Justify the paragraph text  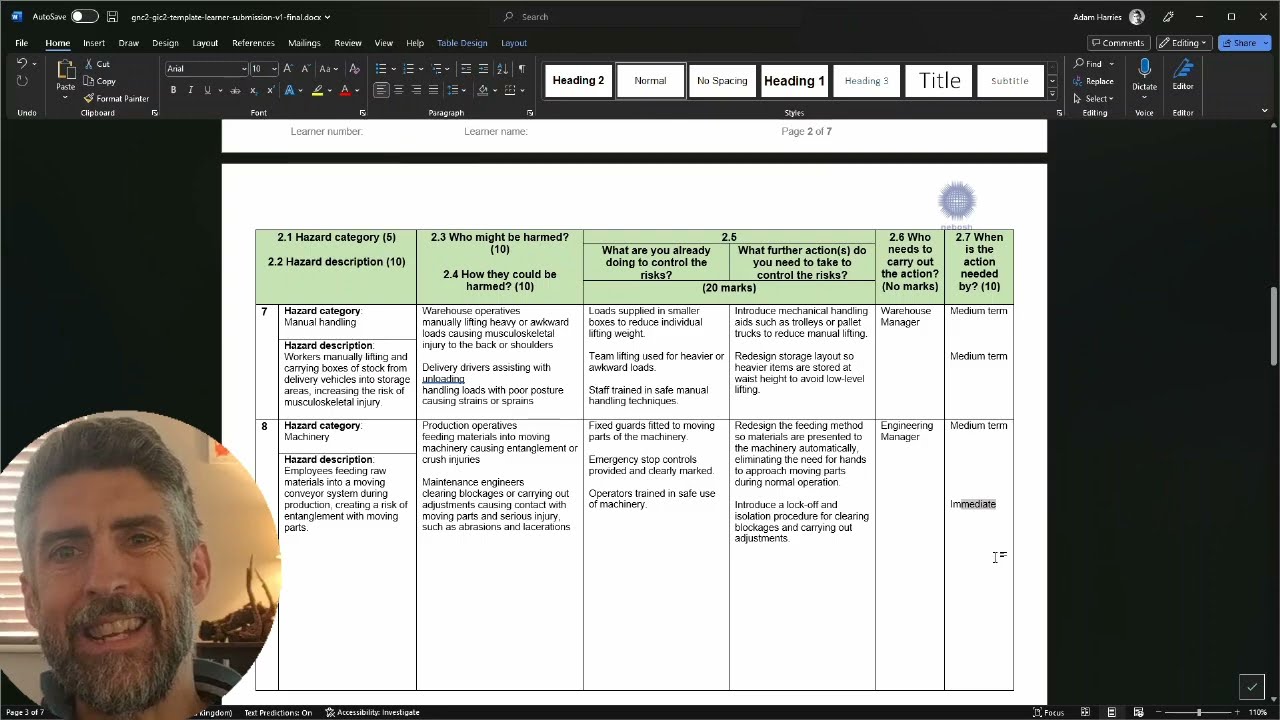(433, 91)
